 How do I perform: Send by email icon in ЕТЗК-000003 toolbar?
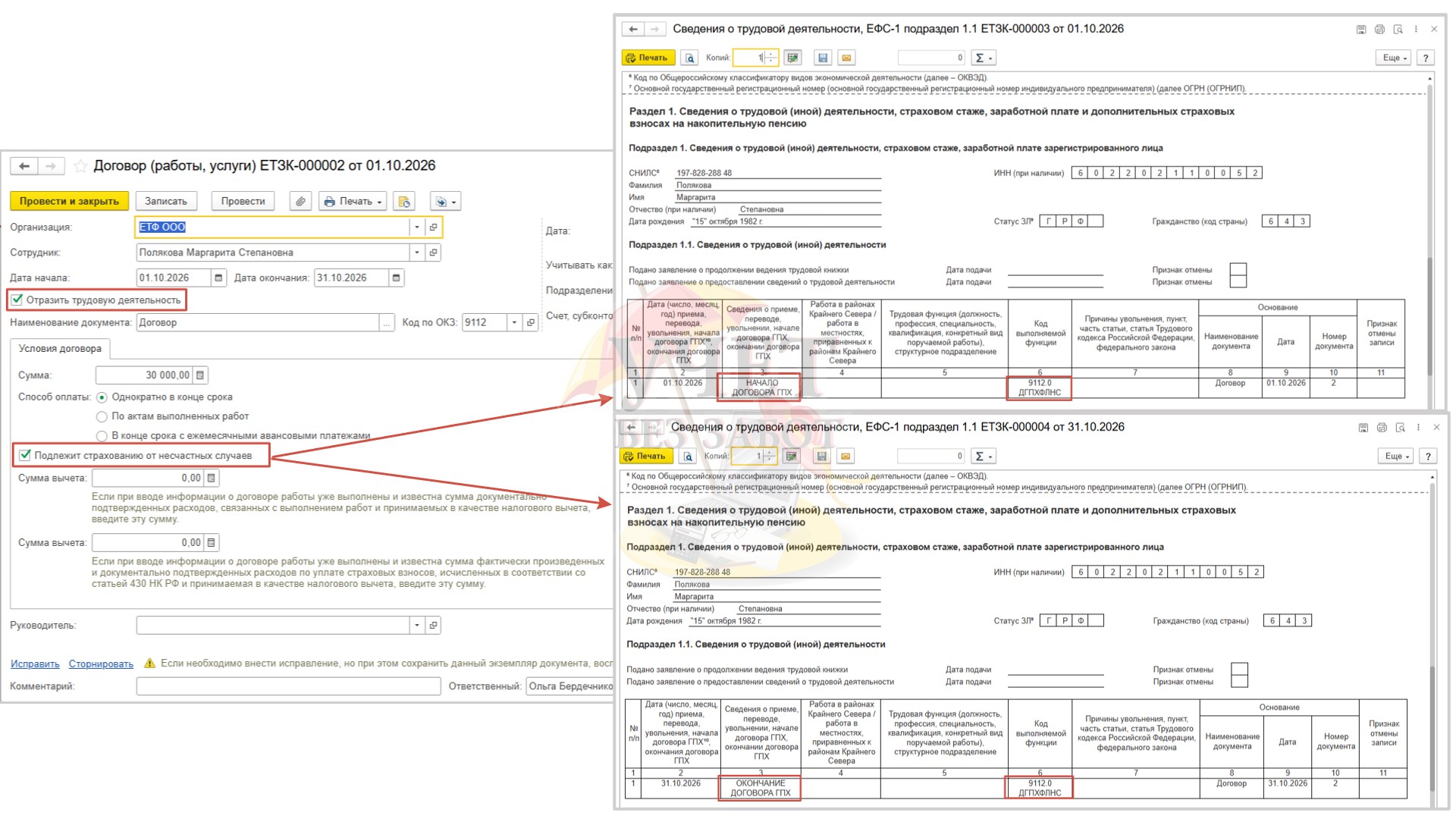pyautogui.click(x=846, y=58)
